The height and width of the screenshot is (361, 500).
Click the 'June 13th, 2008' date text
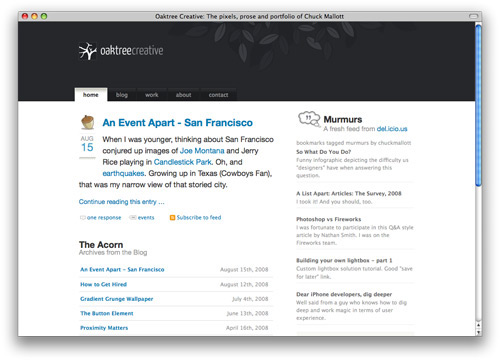click(x=247, y=313)
